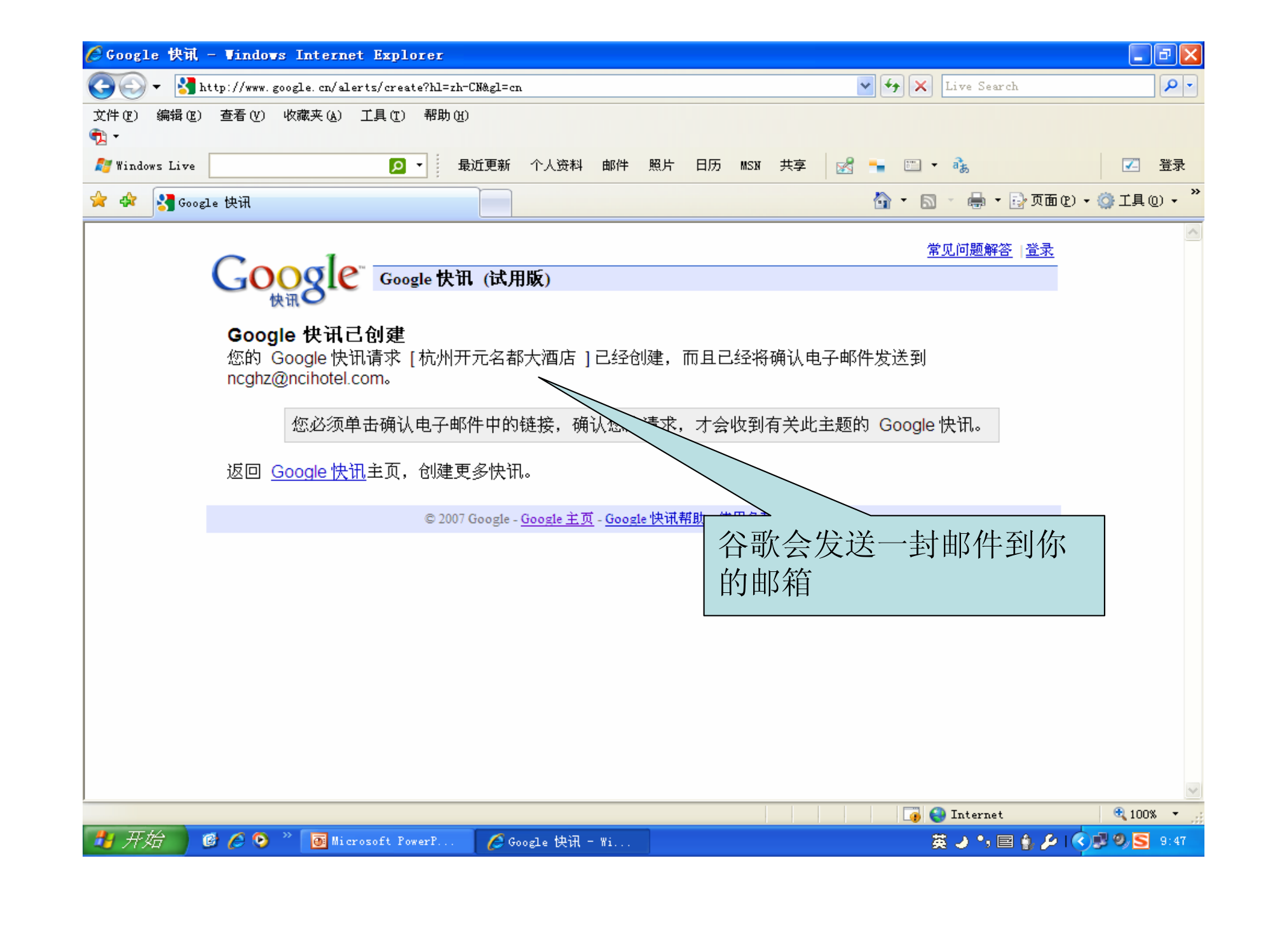Click the RSS feeds icon
1268x952 pixels.
(929, 201)
